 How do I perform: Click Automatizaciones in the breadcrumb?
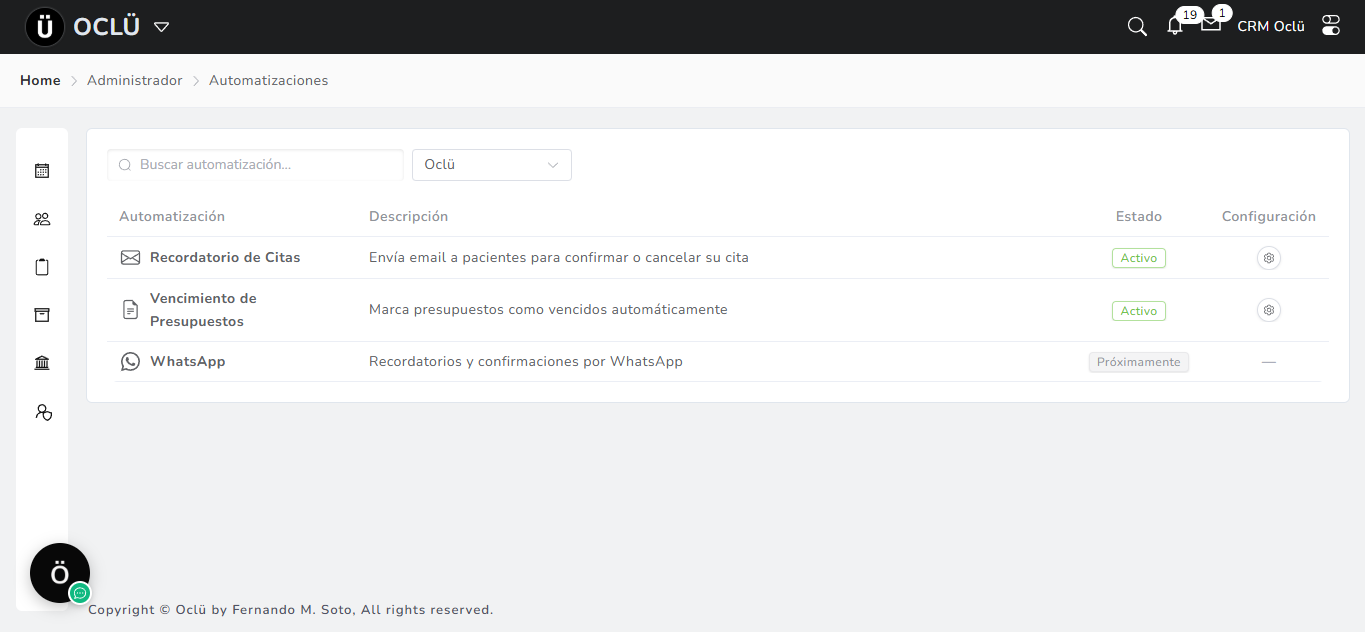coord(268,80)
